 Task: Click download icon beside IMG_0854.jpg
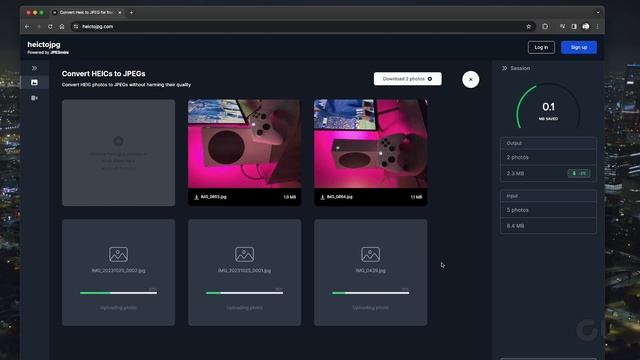(322, 197)
